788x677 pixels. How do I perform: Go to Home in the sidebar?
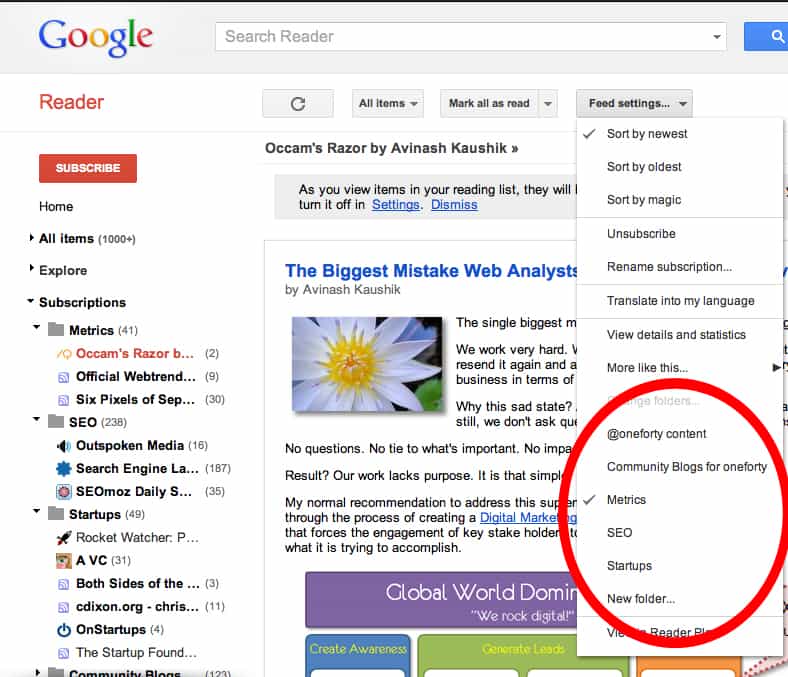[x=56, y=207]
